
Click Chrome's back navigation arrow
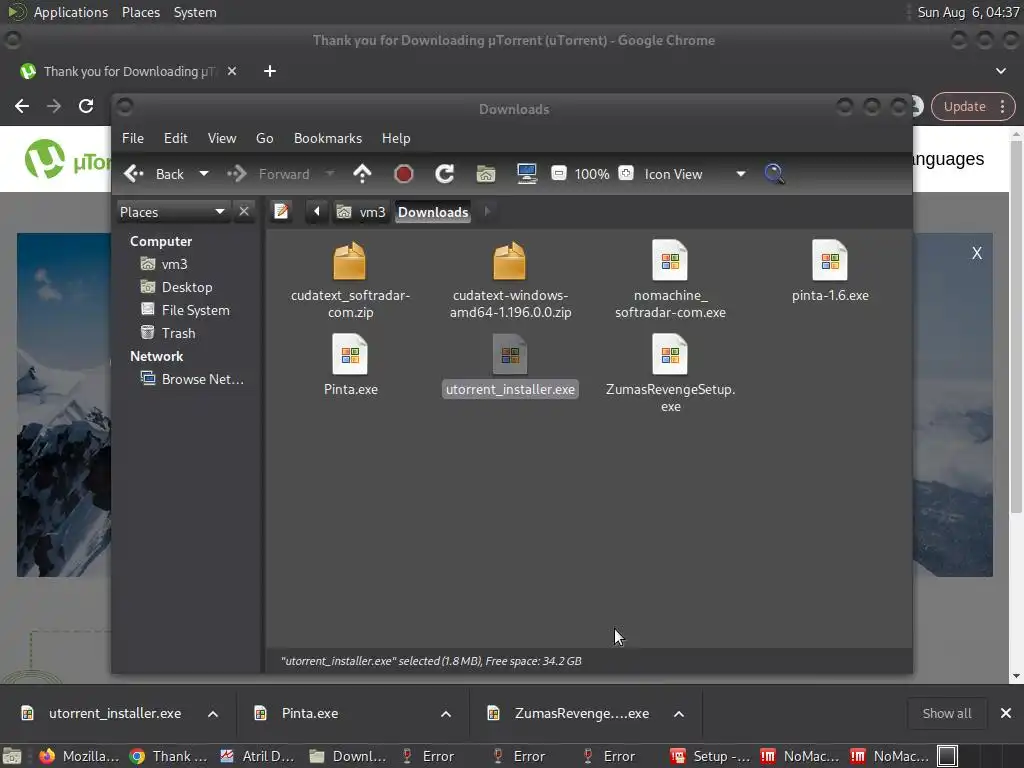click(22, 106)
